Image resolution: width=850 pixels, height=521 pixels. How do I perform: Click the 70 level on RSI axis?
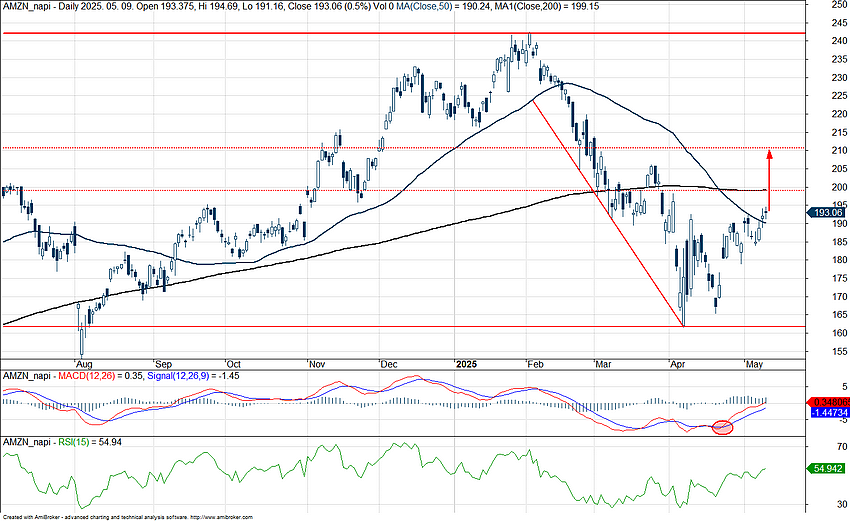(x=842, y=447)
